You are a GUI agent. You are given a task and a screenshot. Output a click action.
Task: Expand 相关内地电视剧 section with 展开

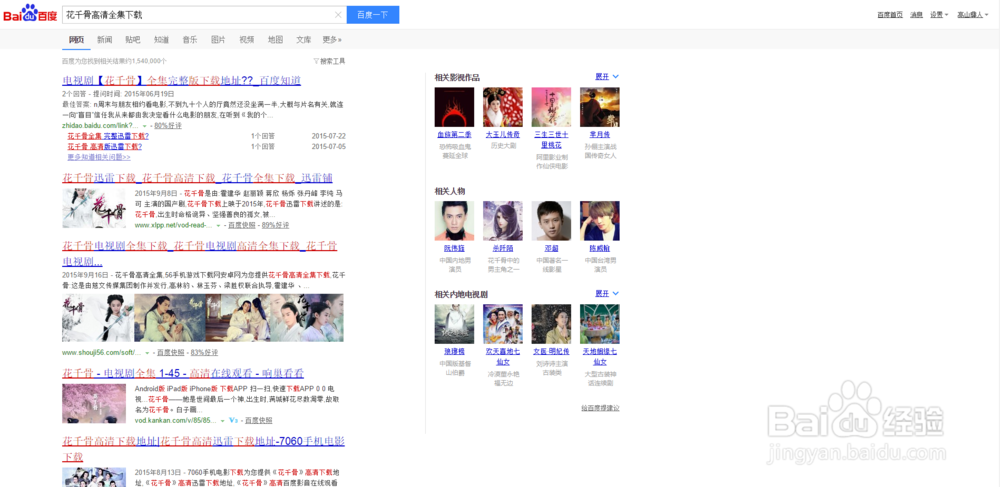click(607, 293)
